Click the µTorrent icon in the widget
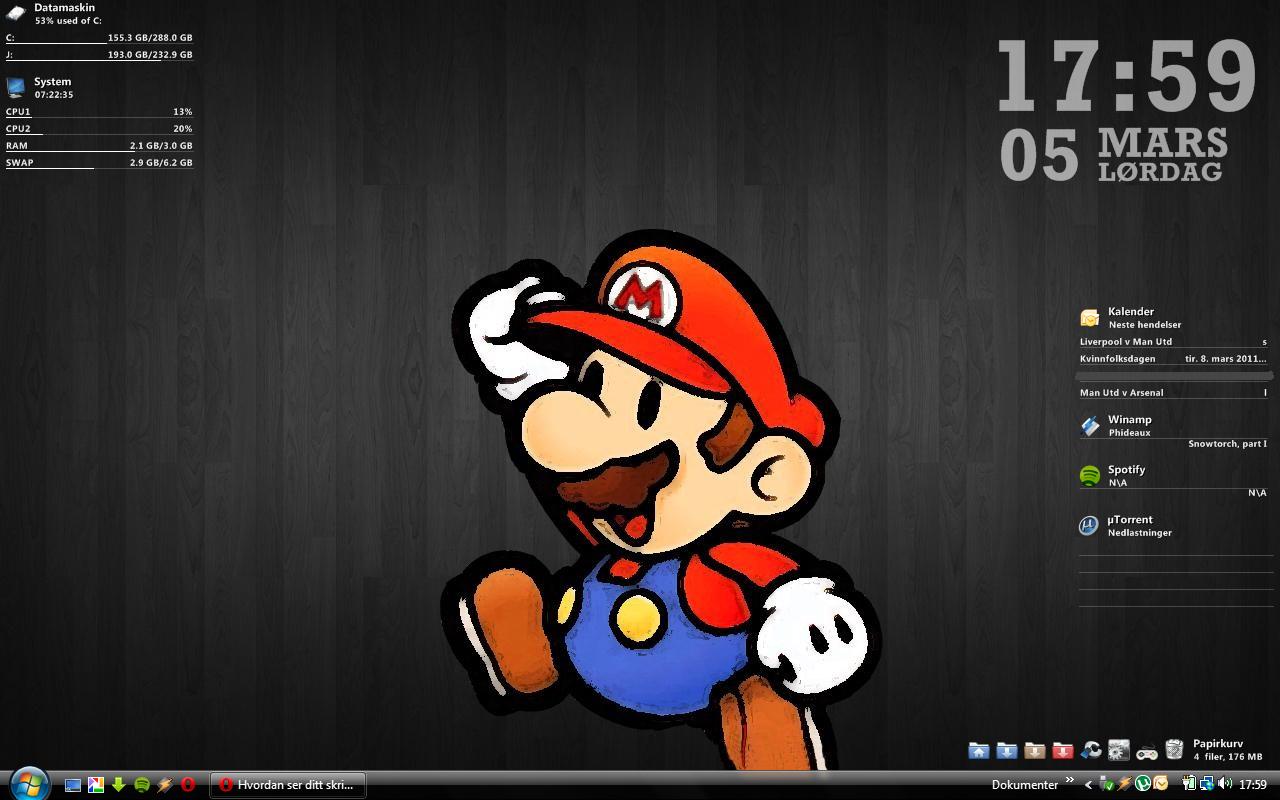This screenshot has width=1280, height=800. point(1089,526)
